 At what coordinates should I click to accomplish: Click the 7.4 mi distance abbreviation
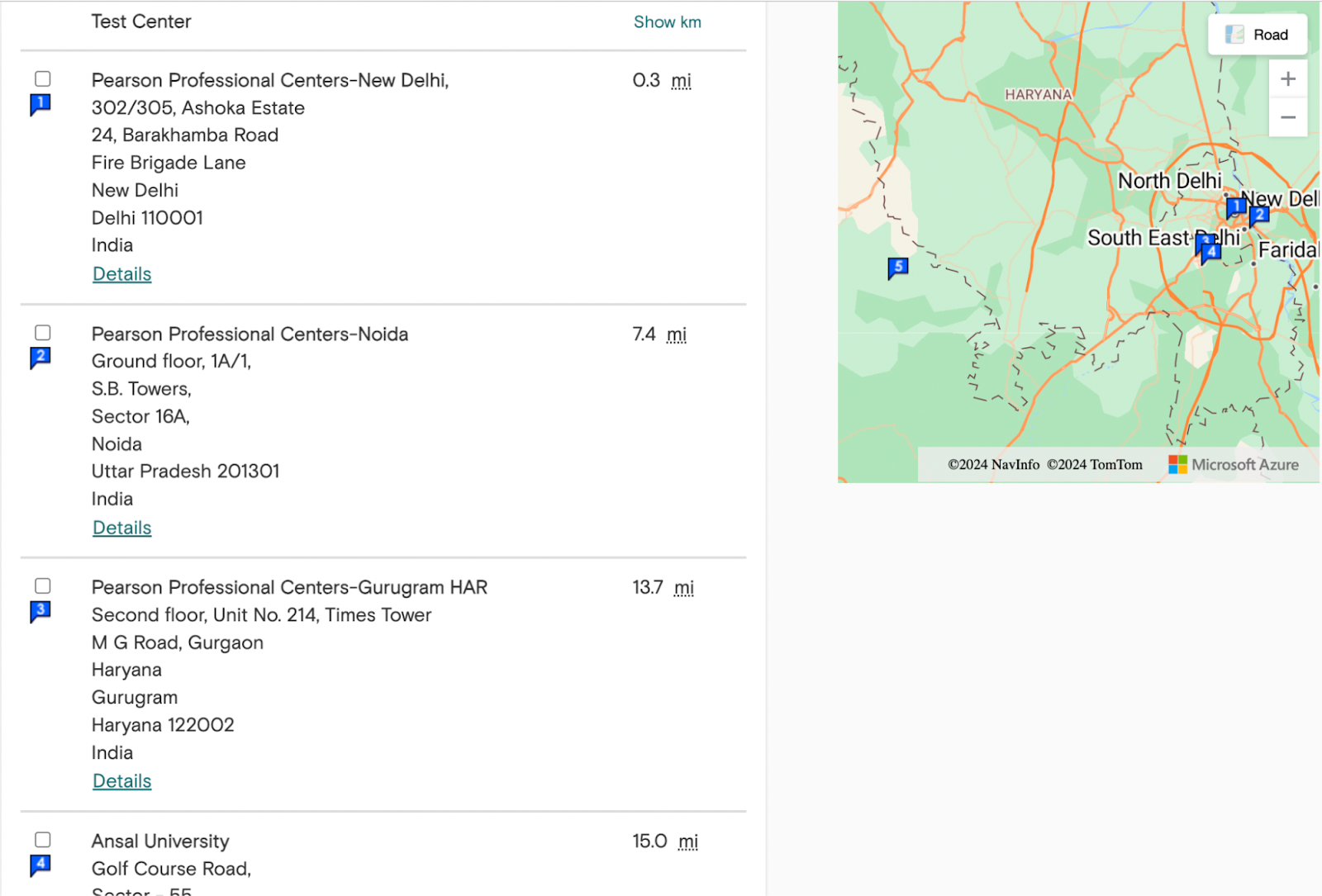677,334
